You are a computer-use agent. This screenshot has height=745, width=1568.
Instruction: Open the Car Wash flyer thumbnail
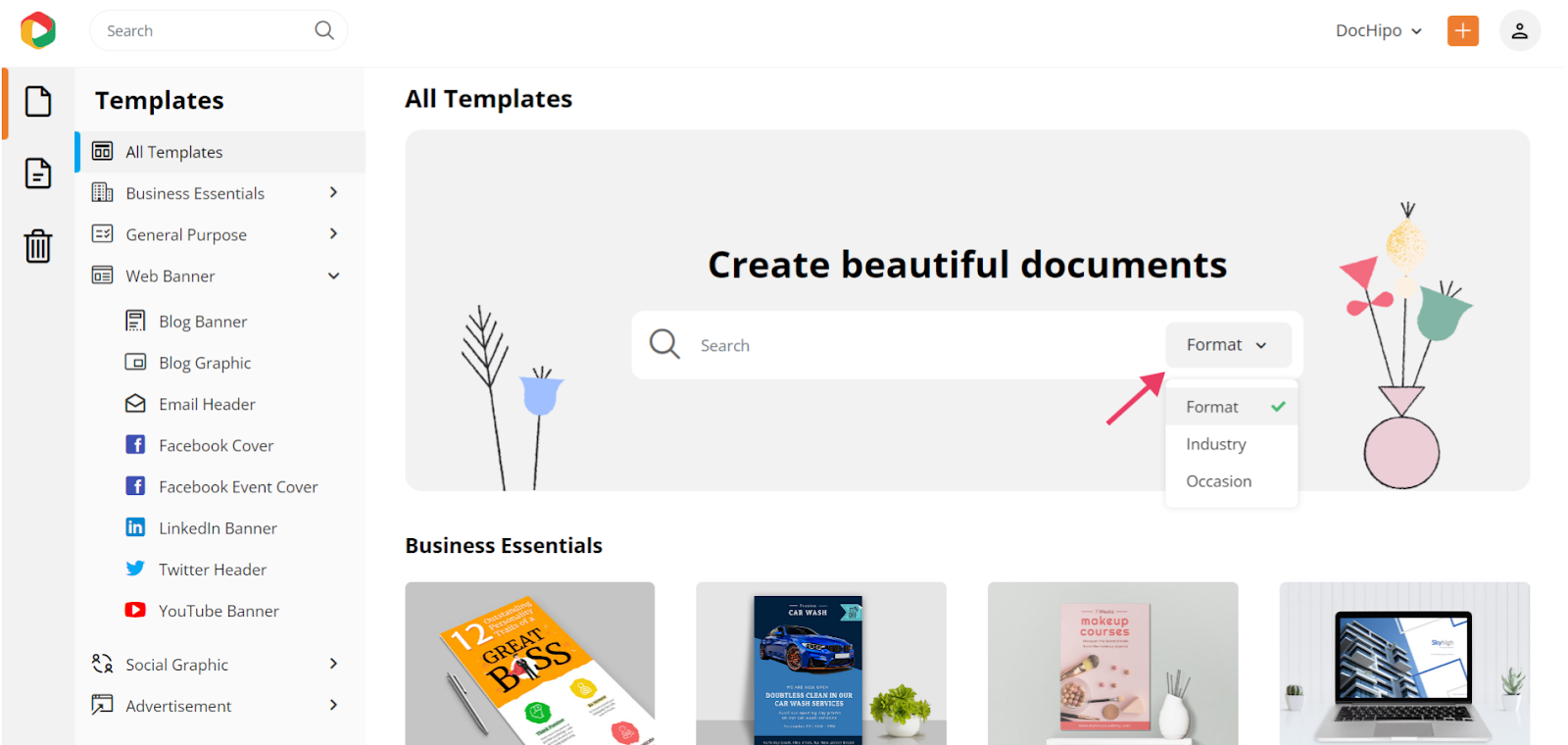[x=821, y=664]
